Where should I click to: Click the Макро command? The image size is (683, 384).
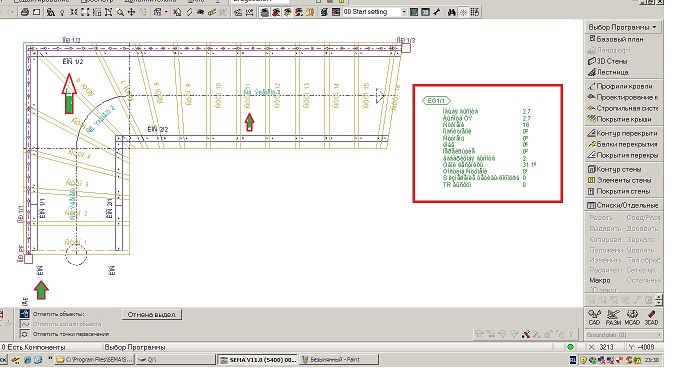pyautogui.click(x=600, y=280)
